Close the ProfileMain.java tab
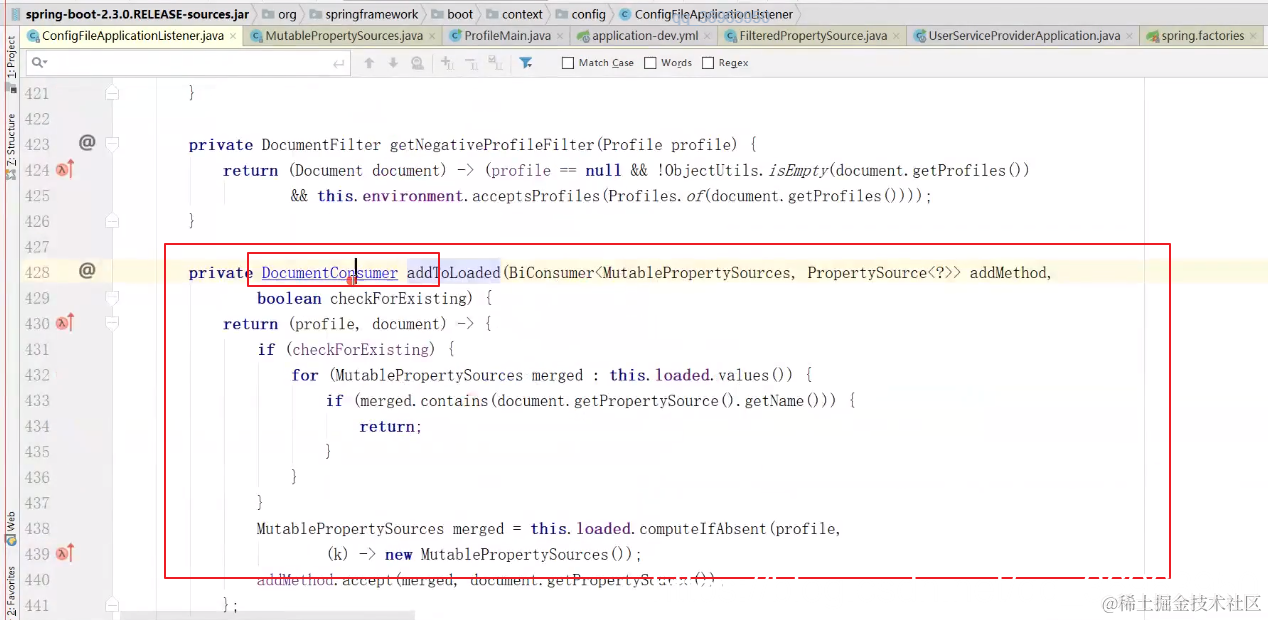This screenshot has width=1268, height=620. [x=561, y=36]
